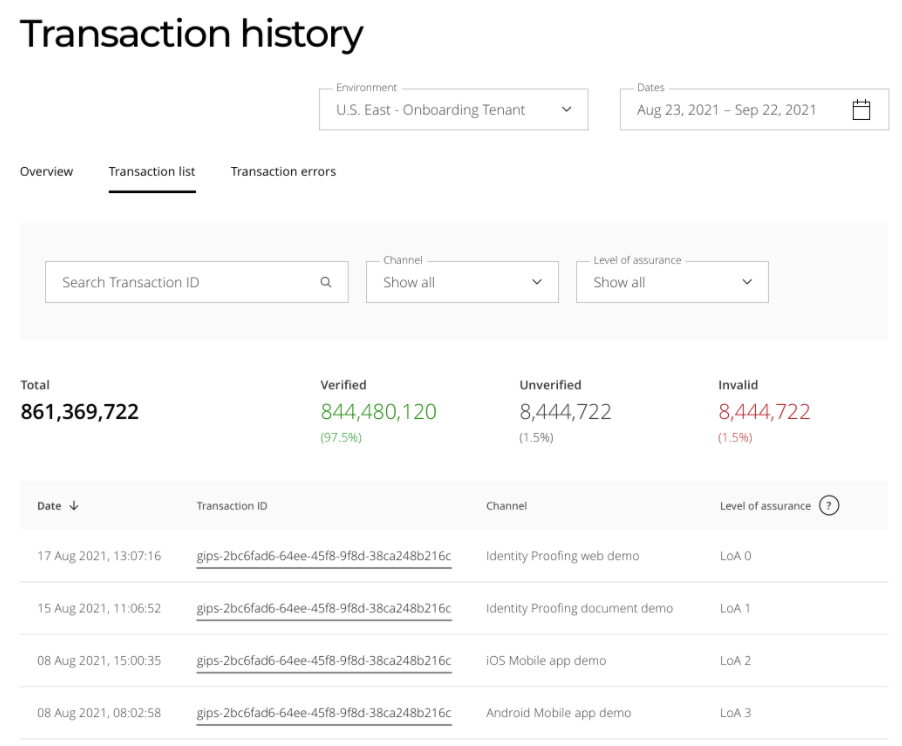Click the Verified count 844,480,120
The height and width of the screenshot is (746, 902).
(x=378, y=412)
